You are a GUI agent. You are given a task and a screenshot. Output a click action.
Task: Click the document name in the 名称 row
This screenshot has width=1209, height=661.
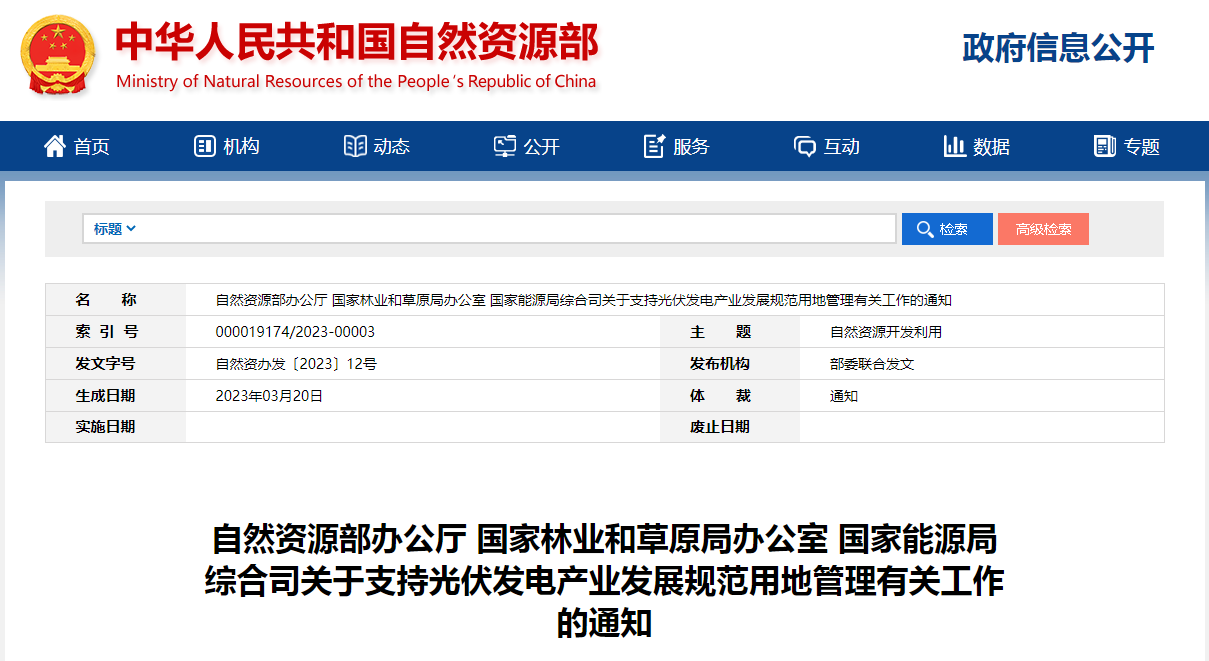coord(584,300)
